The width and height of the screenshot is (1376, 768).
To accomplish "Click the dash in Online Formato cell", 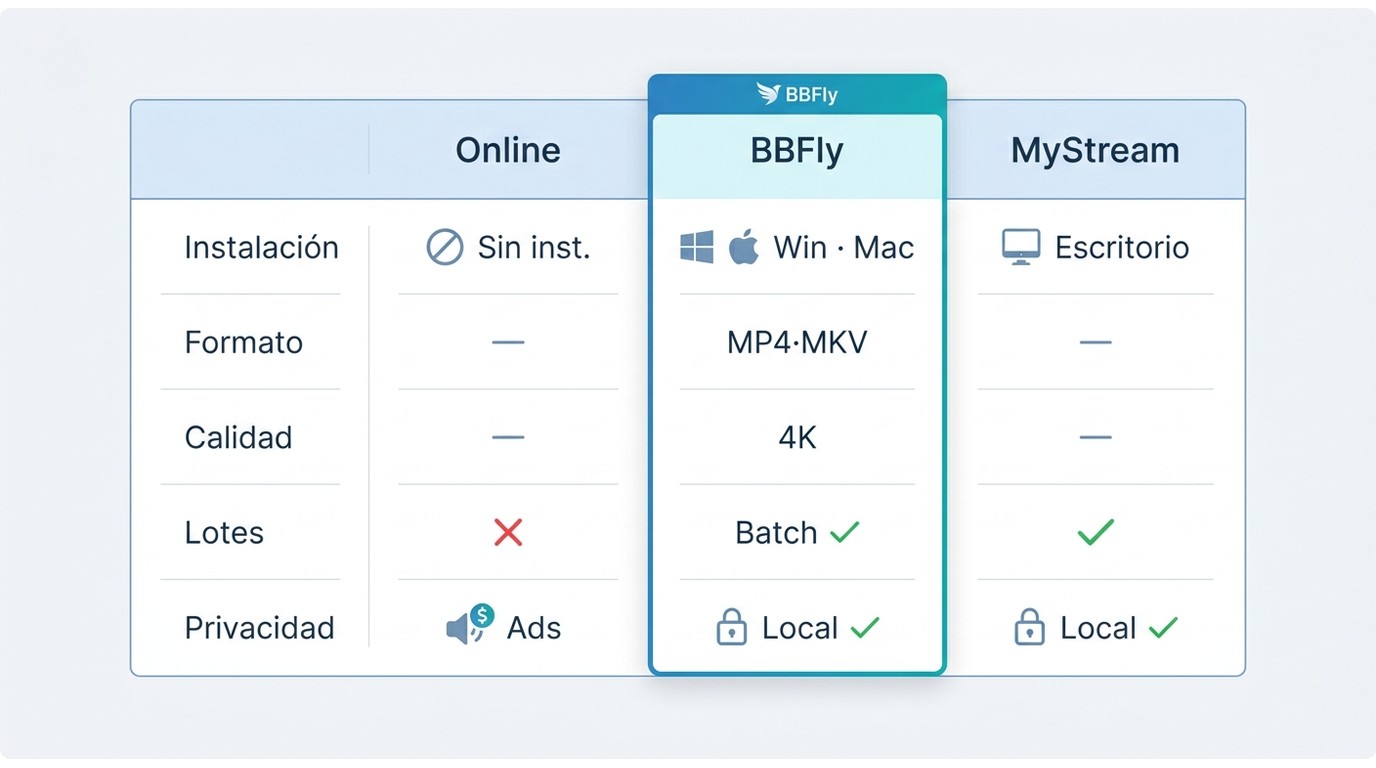I will [x=508, y=342].
